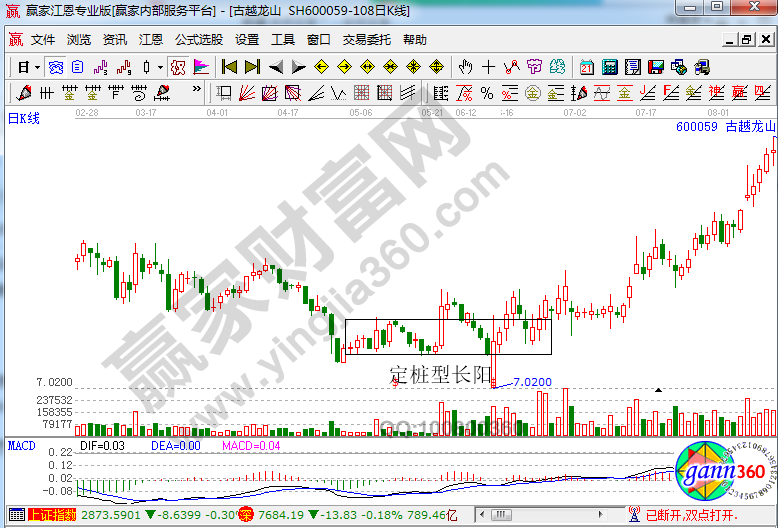The image size is (778, 528).
Task: Expand the candlestick style dropdown arrow
Action: [x=160, y=67]
